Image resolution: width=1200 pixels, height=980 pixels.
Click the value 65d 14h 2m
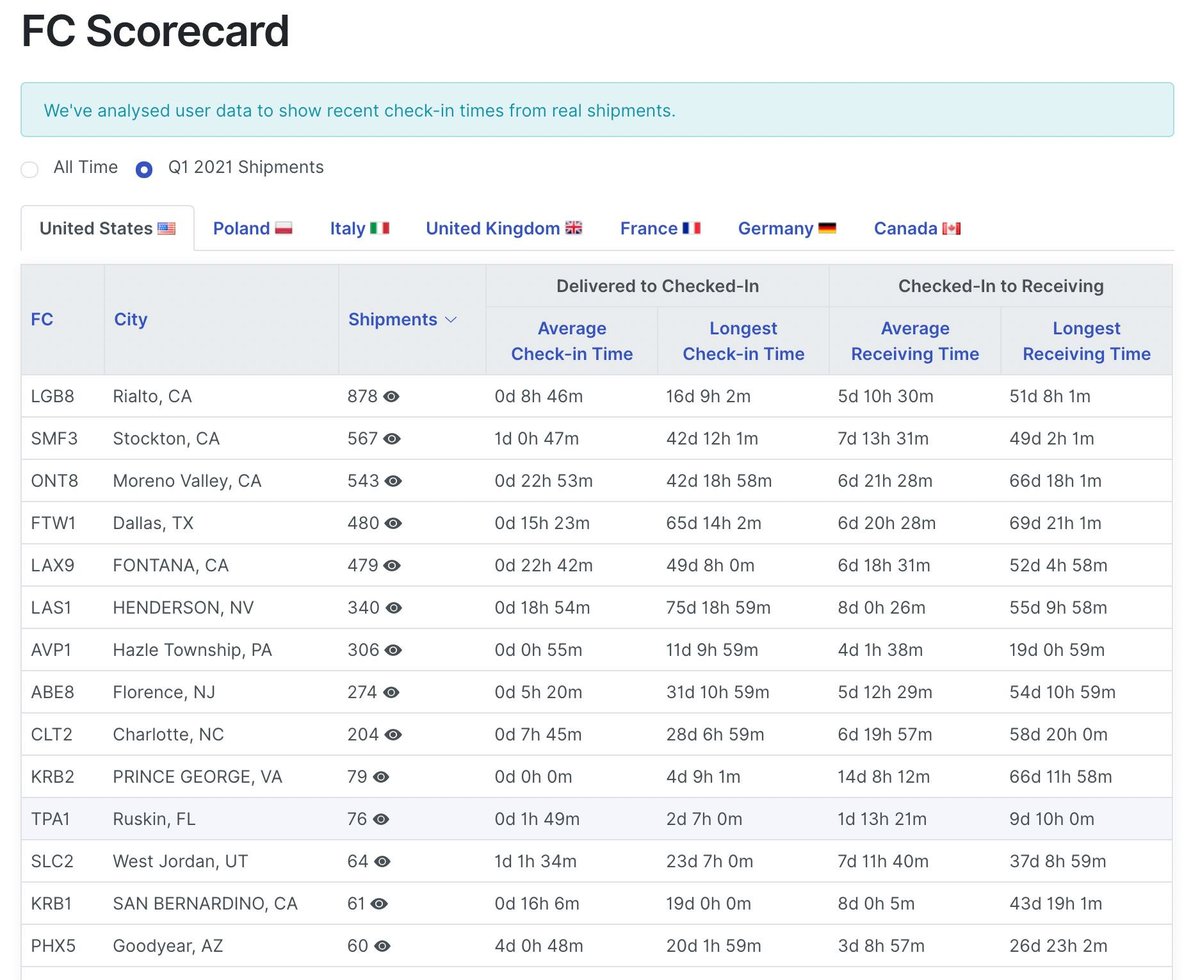tap(714, 523)
